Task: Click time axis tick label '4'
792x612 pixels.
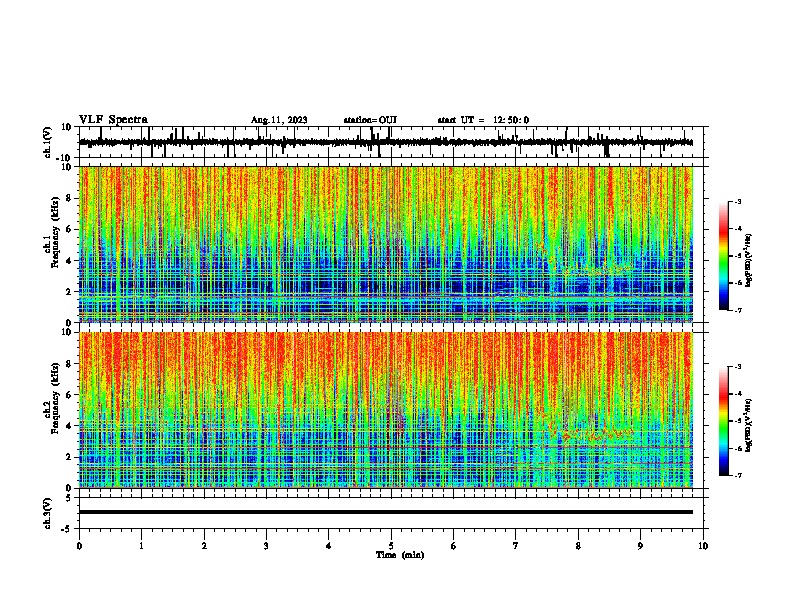Action: click(x=329, y=546)
